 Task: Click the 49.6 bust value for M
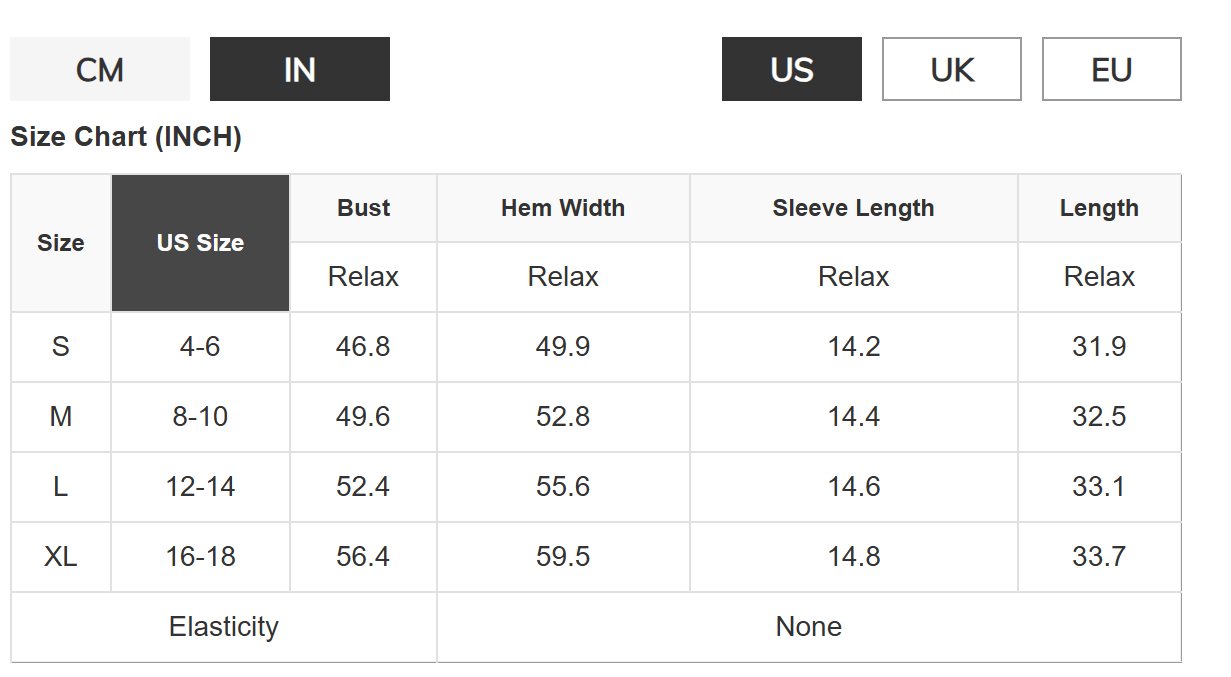(363, 417)
